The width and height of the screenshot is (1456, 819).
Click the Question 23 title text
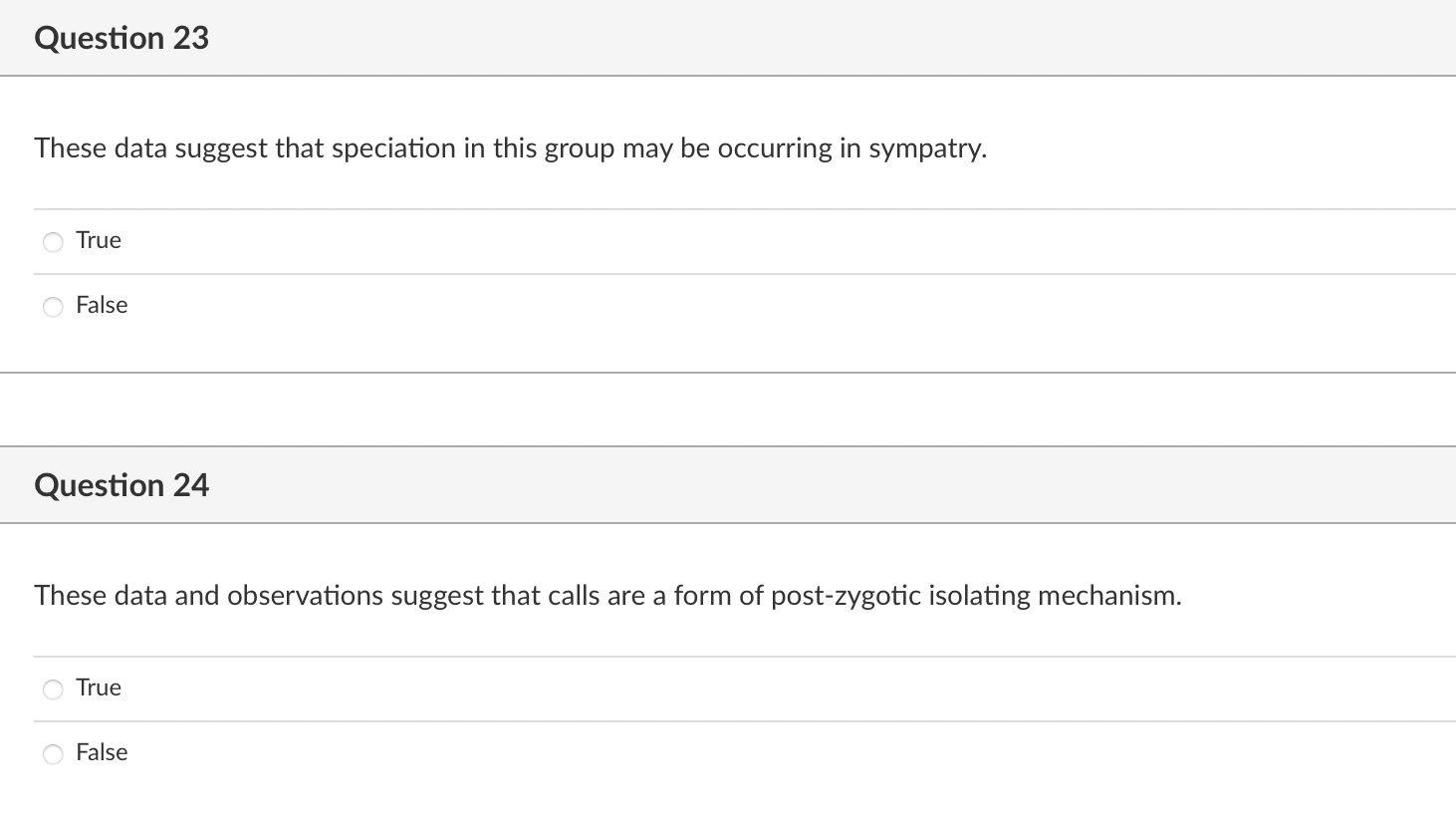tap(121, 37)
